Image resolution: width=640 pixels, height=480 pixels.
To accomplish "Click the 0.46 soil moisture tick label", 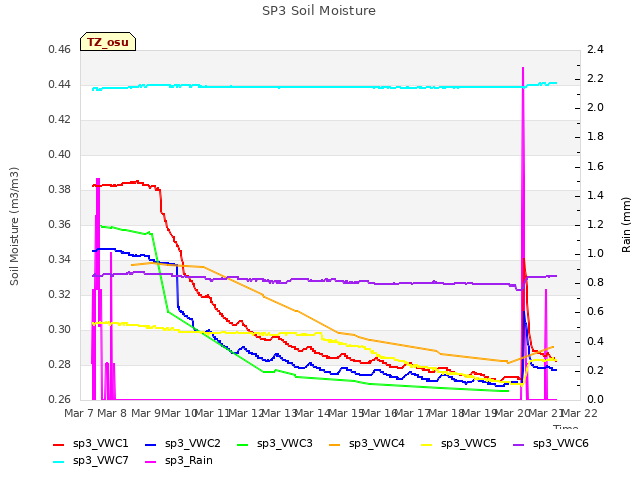I will [60, 49].
